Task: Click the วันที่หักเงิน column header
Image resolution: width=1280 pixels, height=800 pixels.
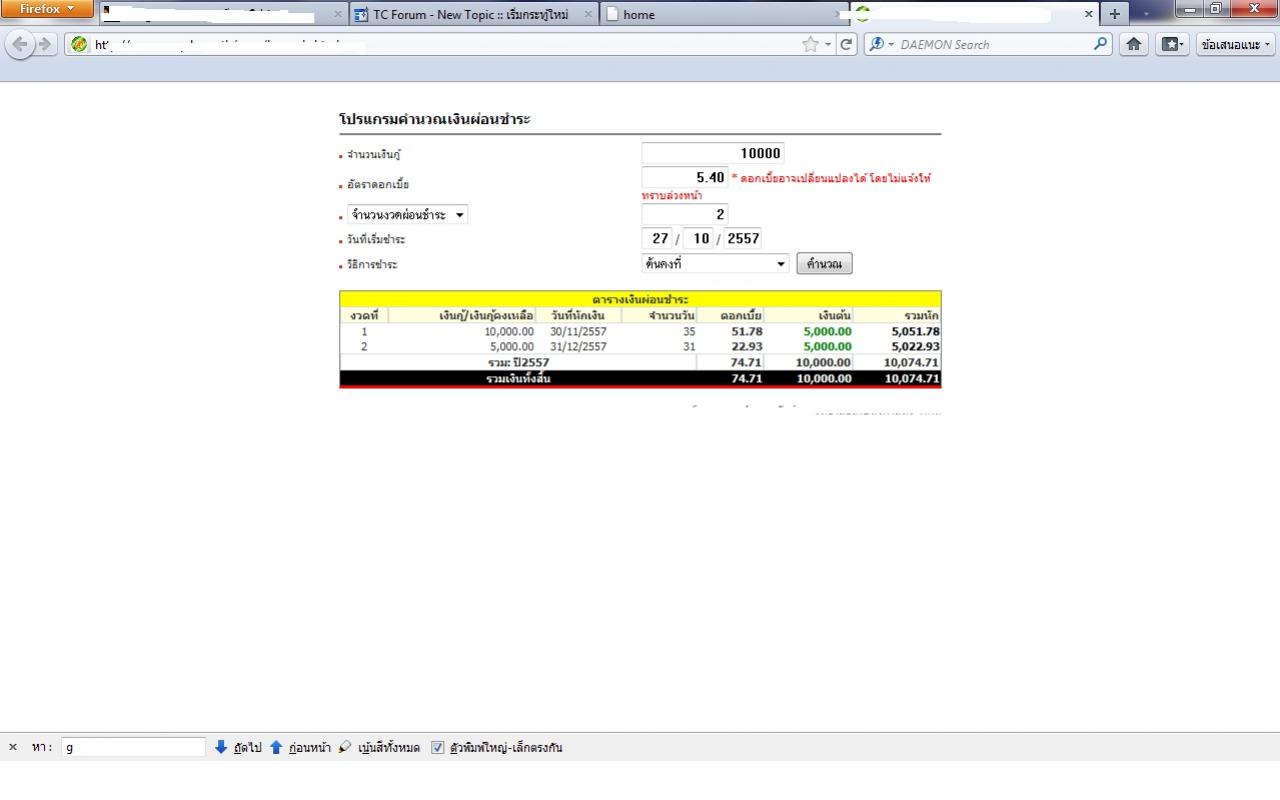Action: tap(577, 315)
